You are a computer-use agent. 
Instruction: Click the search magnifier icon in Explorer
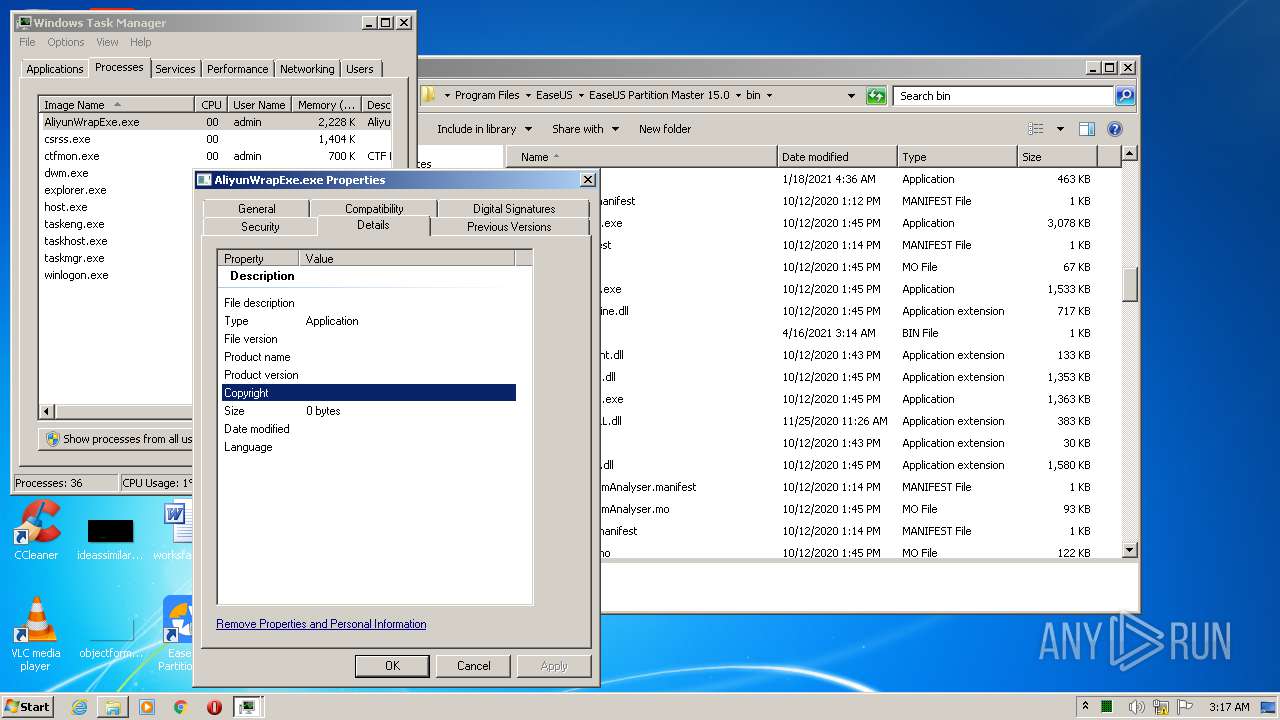tap(1125, 96)
